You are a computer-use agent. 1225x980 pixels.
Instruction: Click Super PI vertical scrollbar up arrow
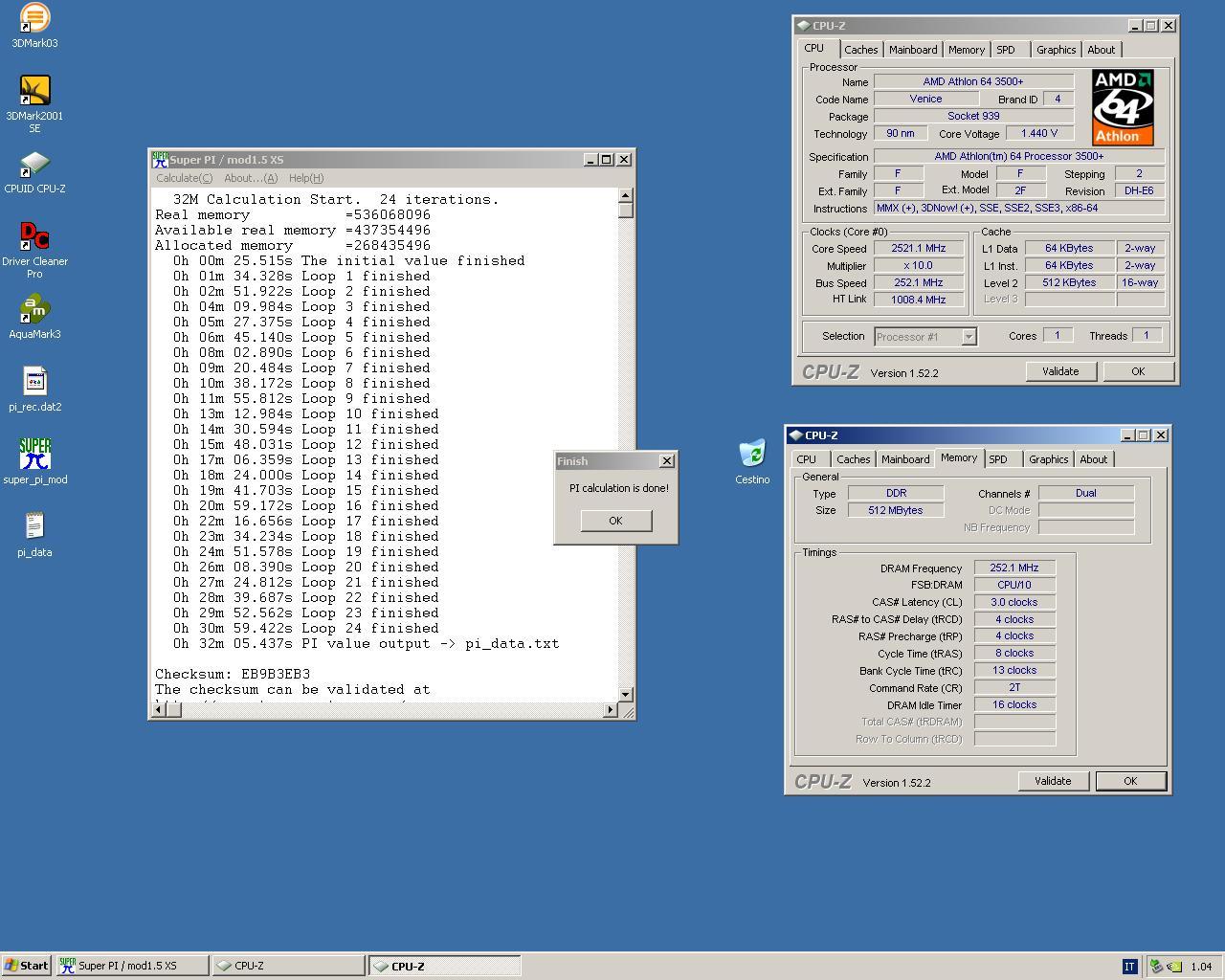(626, 196)
